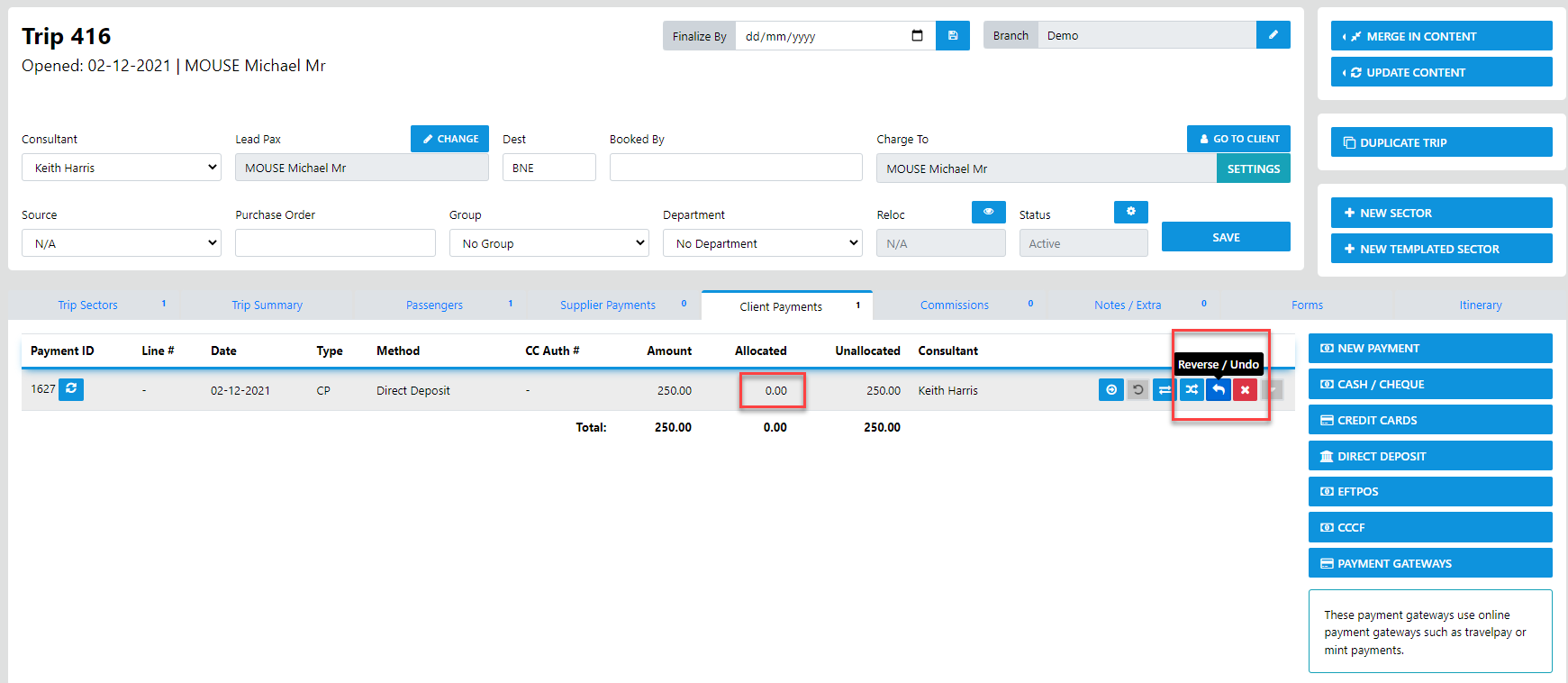Click the Direct Deposit method cell

tap(413, 390)
